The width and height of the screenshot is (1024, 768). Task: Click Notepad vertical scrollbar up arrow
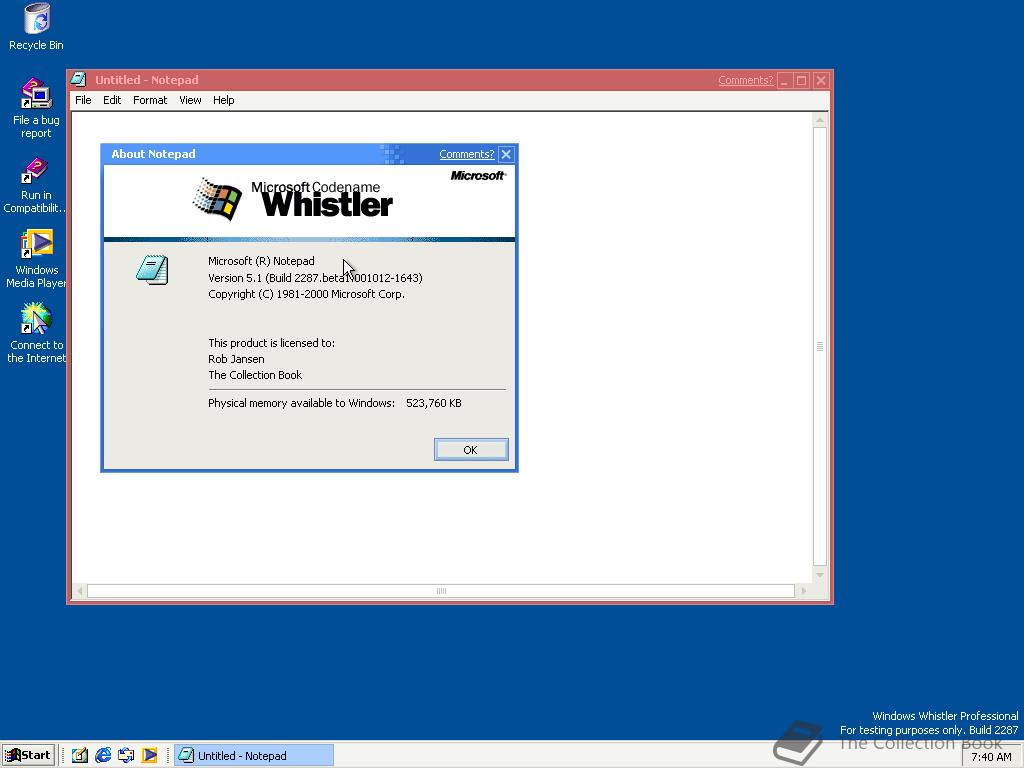point(820,120)
